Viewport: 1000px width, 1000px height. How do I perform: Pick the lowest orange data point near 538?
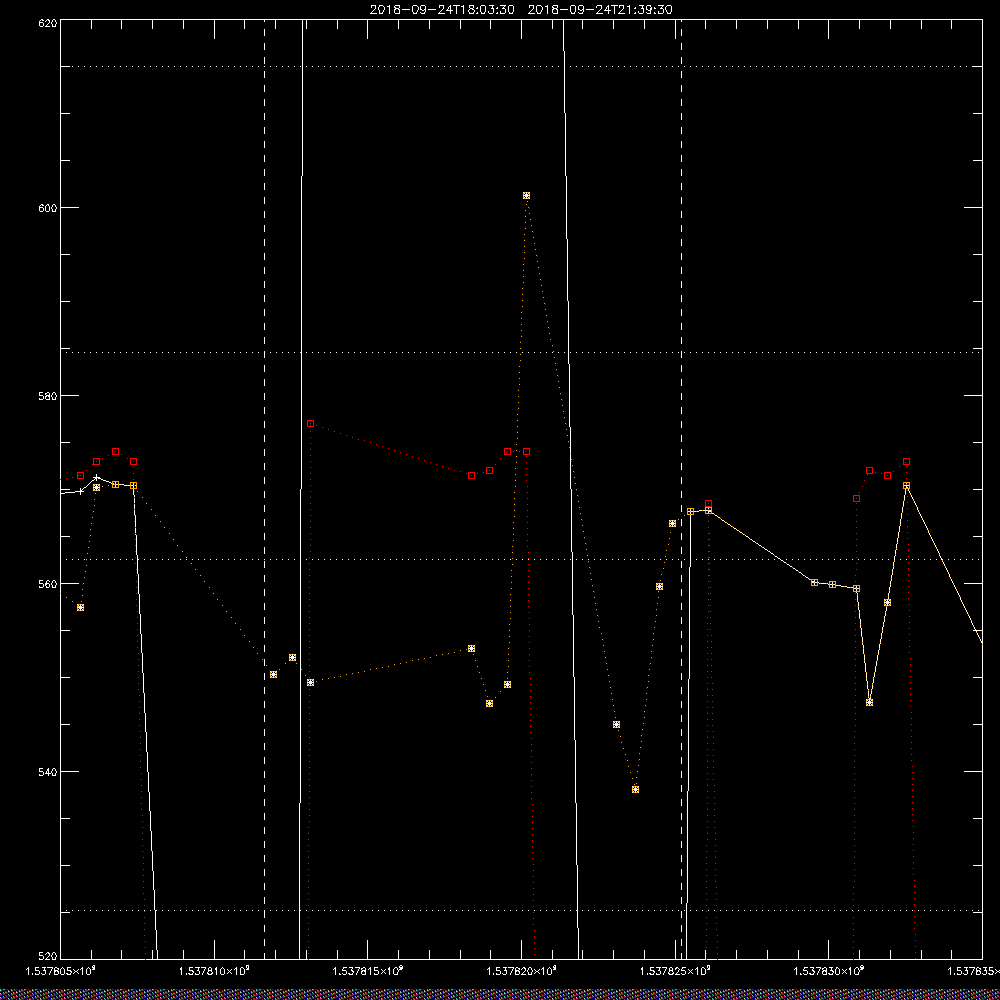635,790
